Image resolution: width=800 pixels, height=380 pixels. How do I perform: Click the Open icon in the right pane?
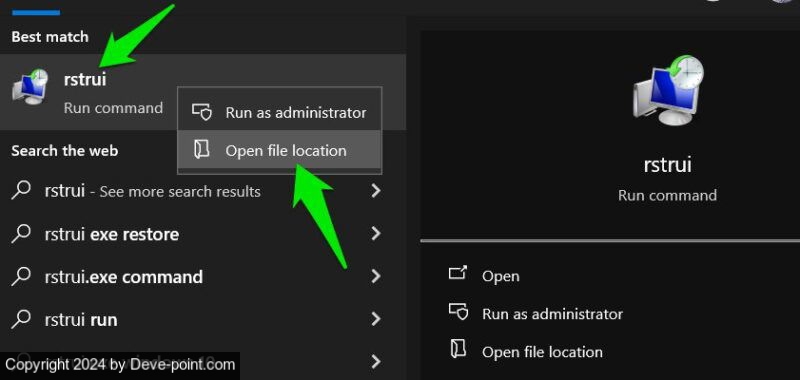458,273
